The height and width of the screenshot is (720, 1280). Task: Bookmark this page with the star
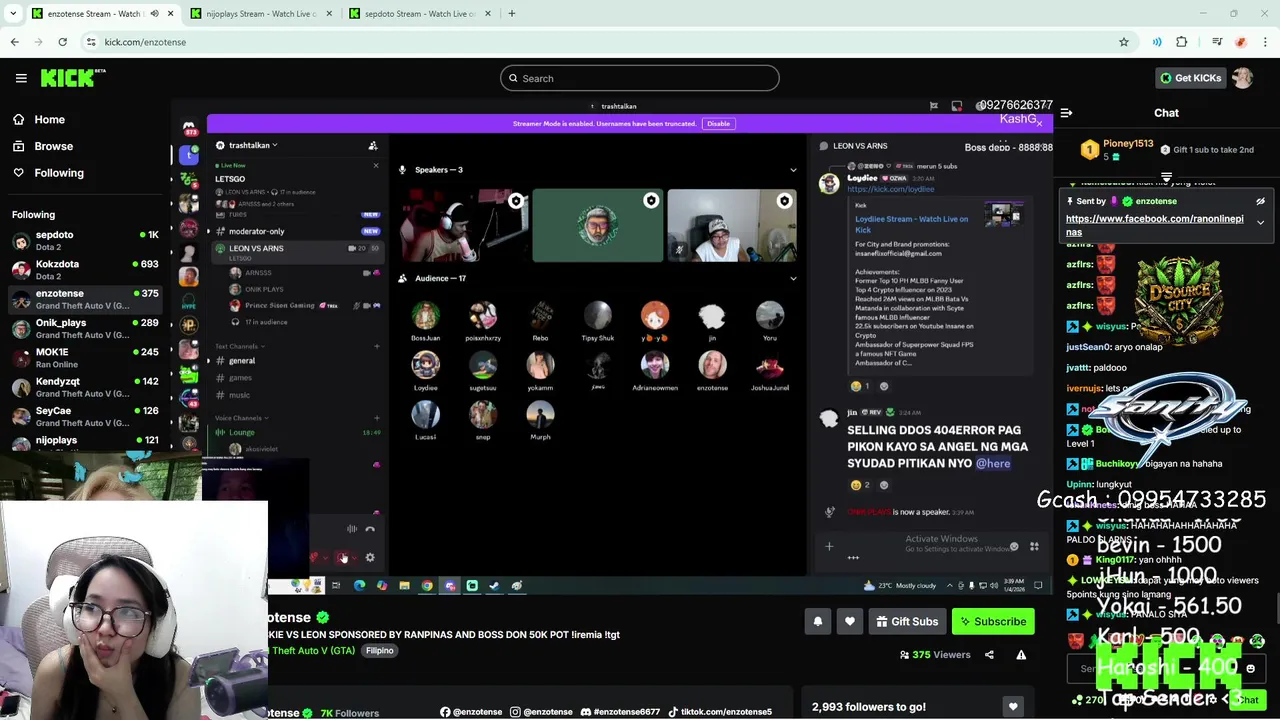click(x=1124, y=42)
